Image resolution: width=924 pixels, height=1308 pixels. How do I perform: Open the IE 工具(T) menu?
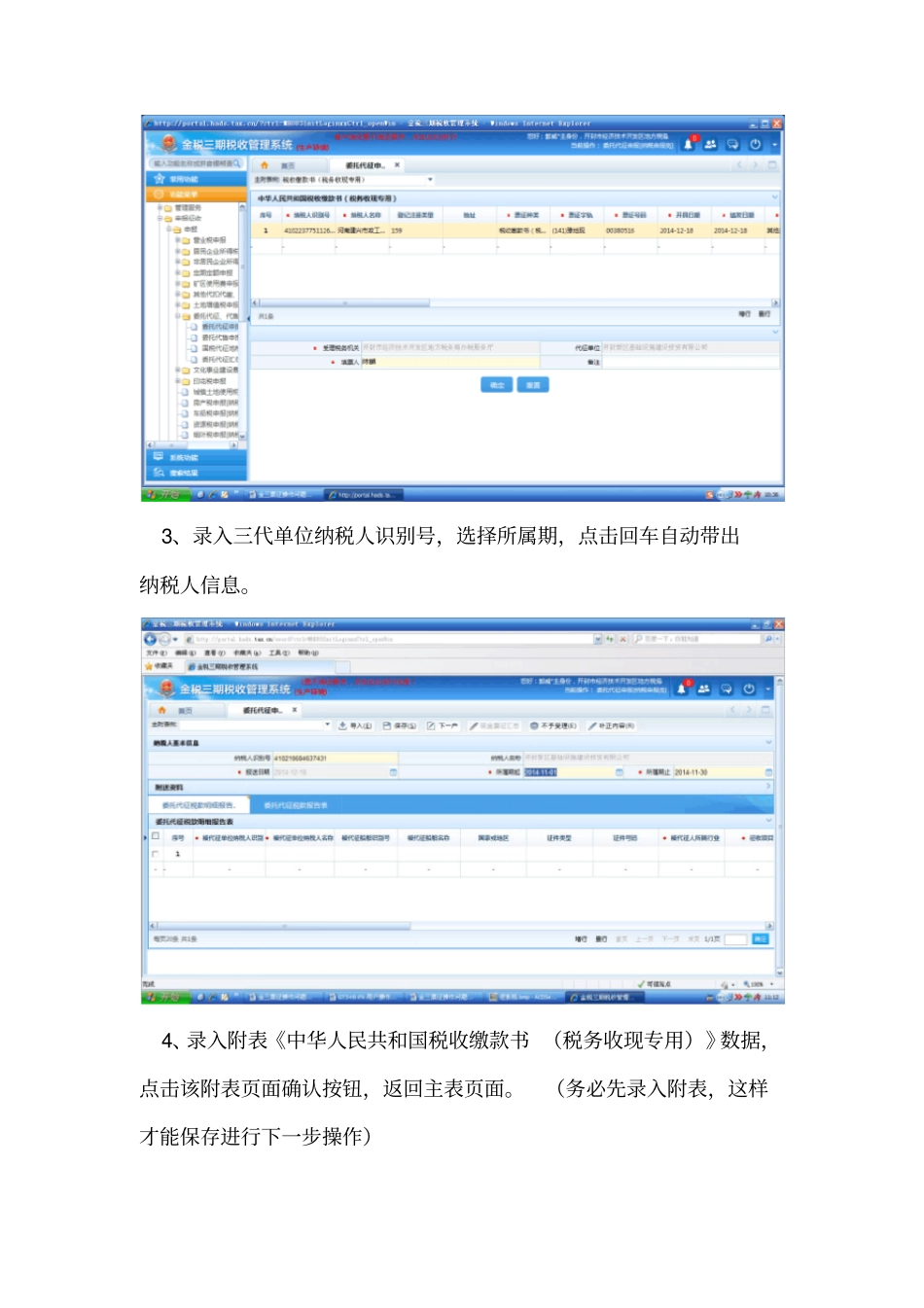tap(279, 653)
